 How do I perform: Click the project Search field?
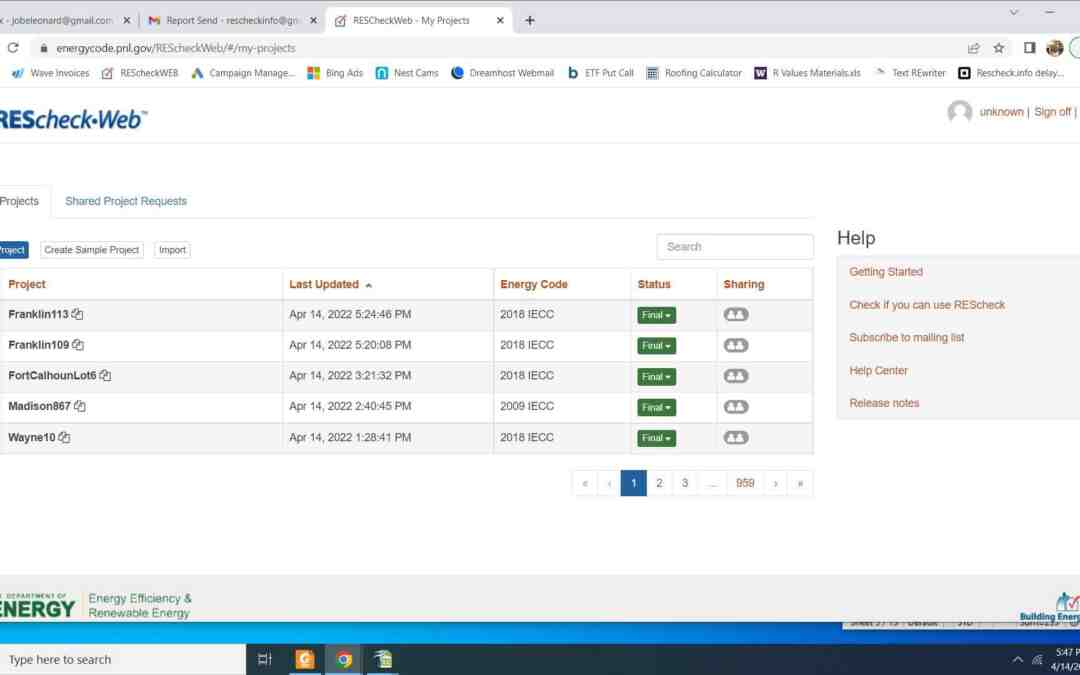tap(735, 247)
